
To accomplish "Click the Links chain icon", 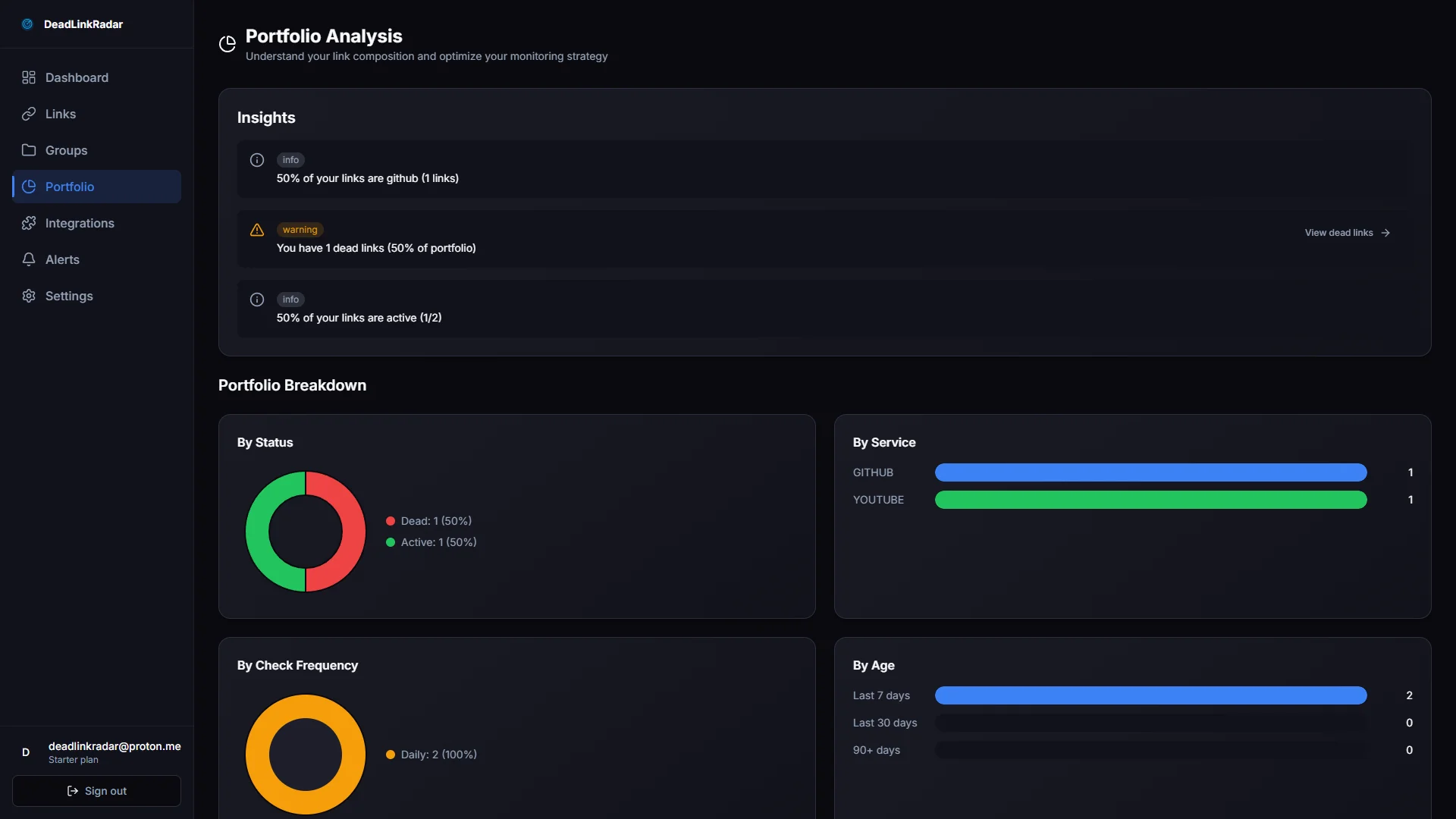I will coord(29,114).
